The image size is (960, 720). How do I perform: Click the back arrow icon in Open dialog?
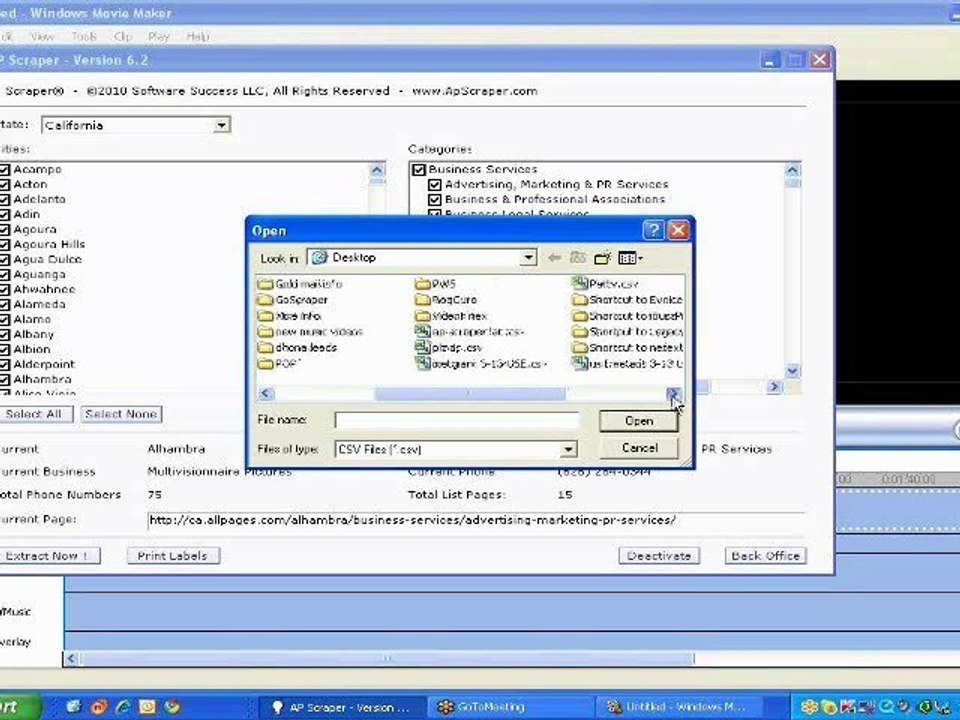(x=554, y=258)
